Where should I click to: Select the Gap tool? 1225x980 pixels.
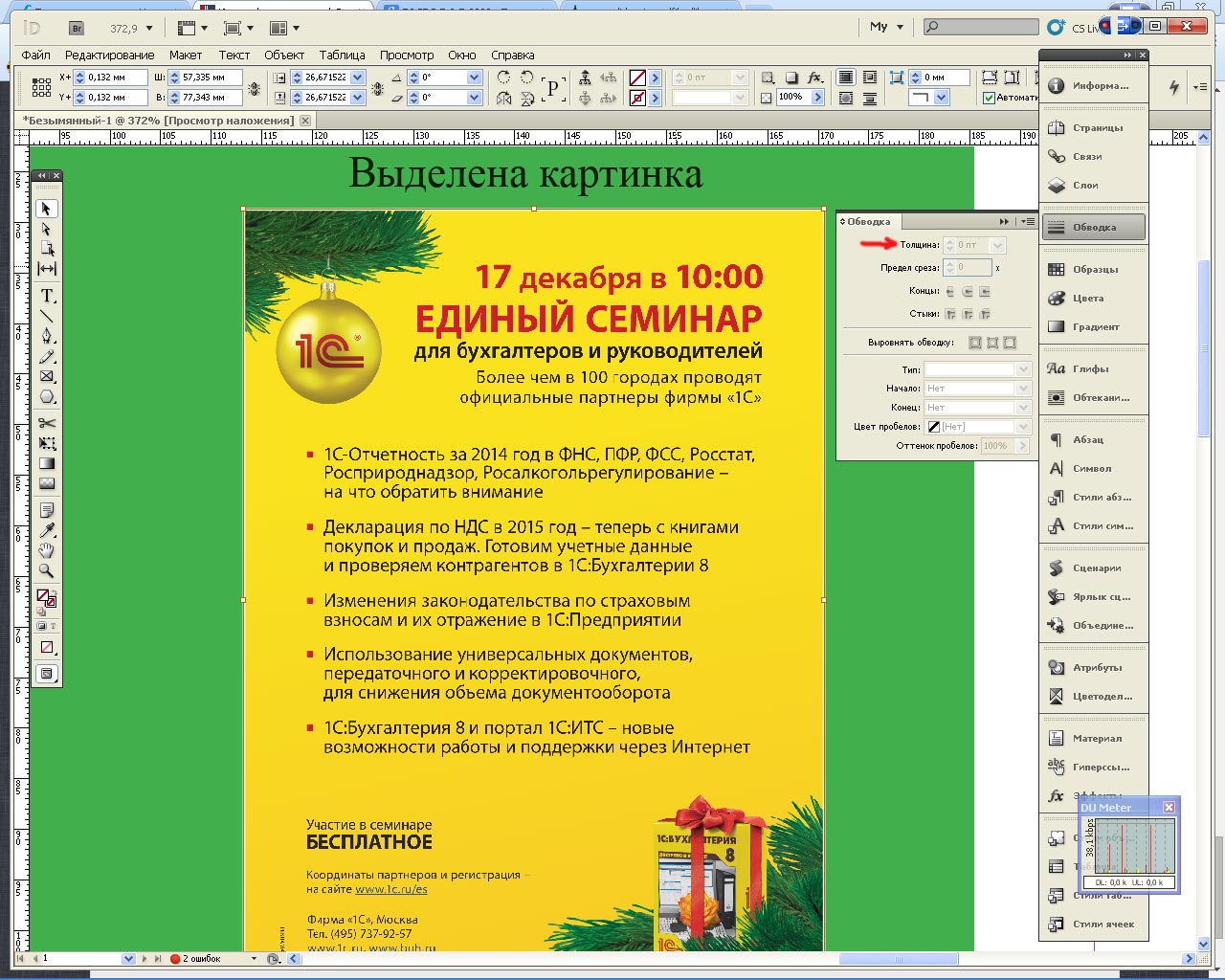(46, 269)
